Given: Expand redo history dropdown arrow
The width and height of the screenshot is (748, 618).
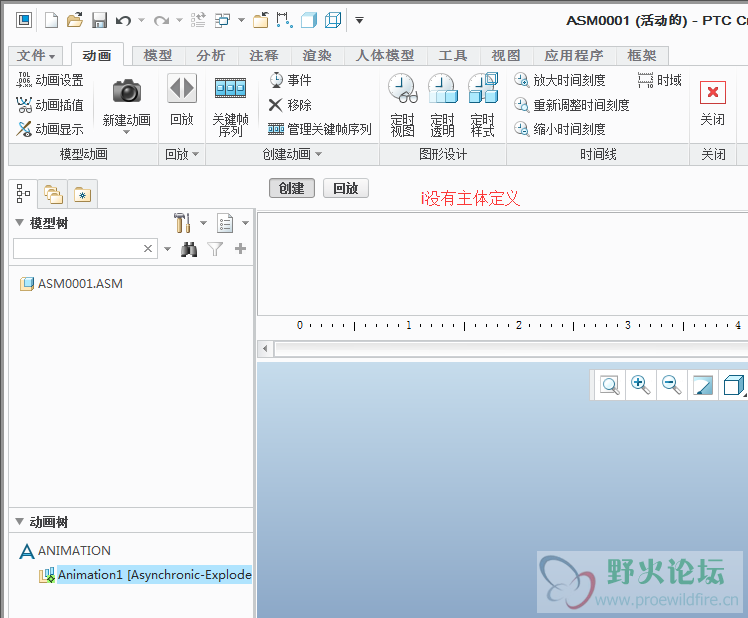Looking at the screenshot, I should (179, 20).
